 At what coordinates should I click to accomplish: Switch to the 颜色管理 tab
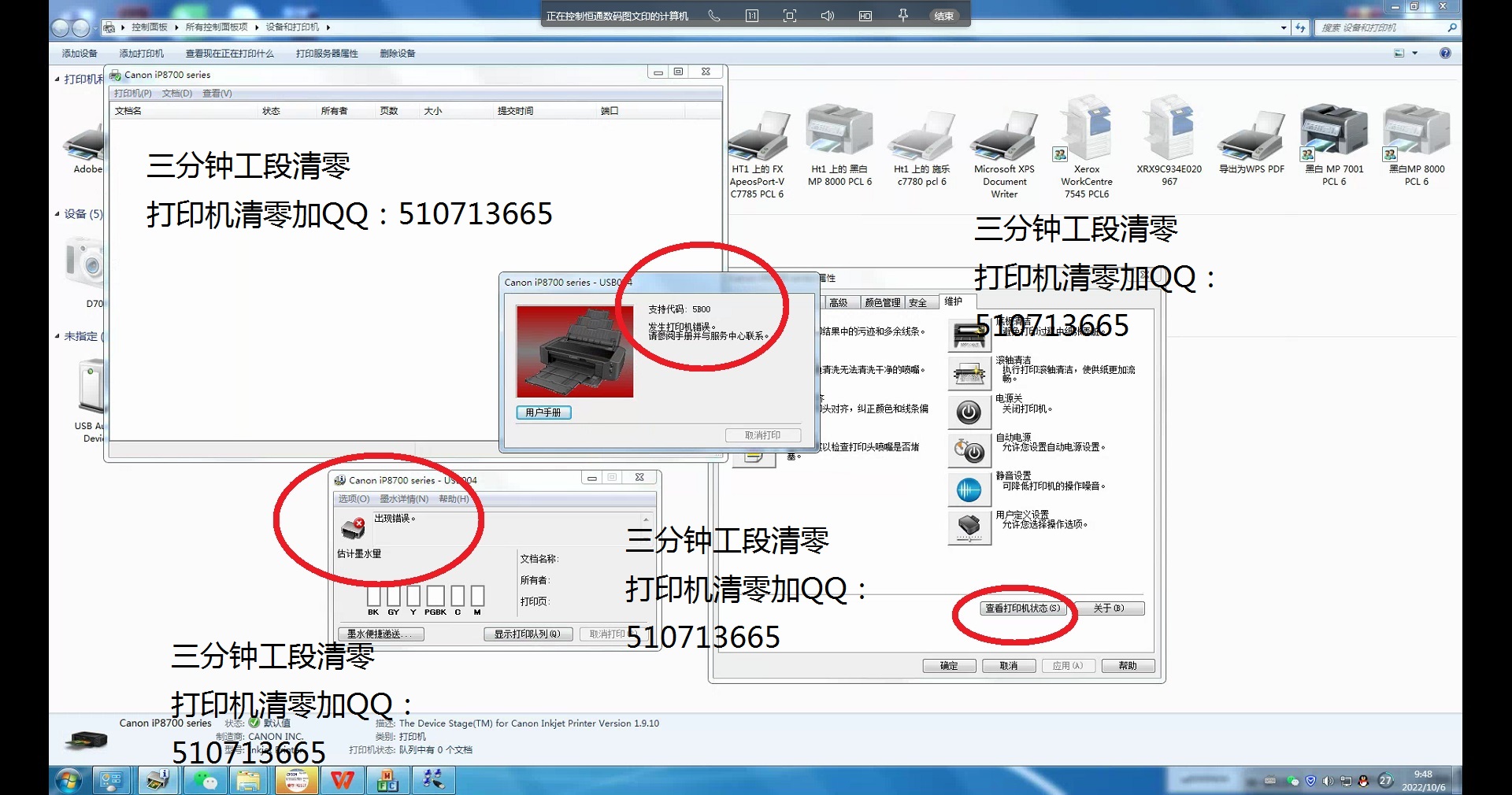(x=882, y=303)
